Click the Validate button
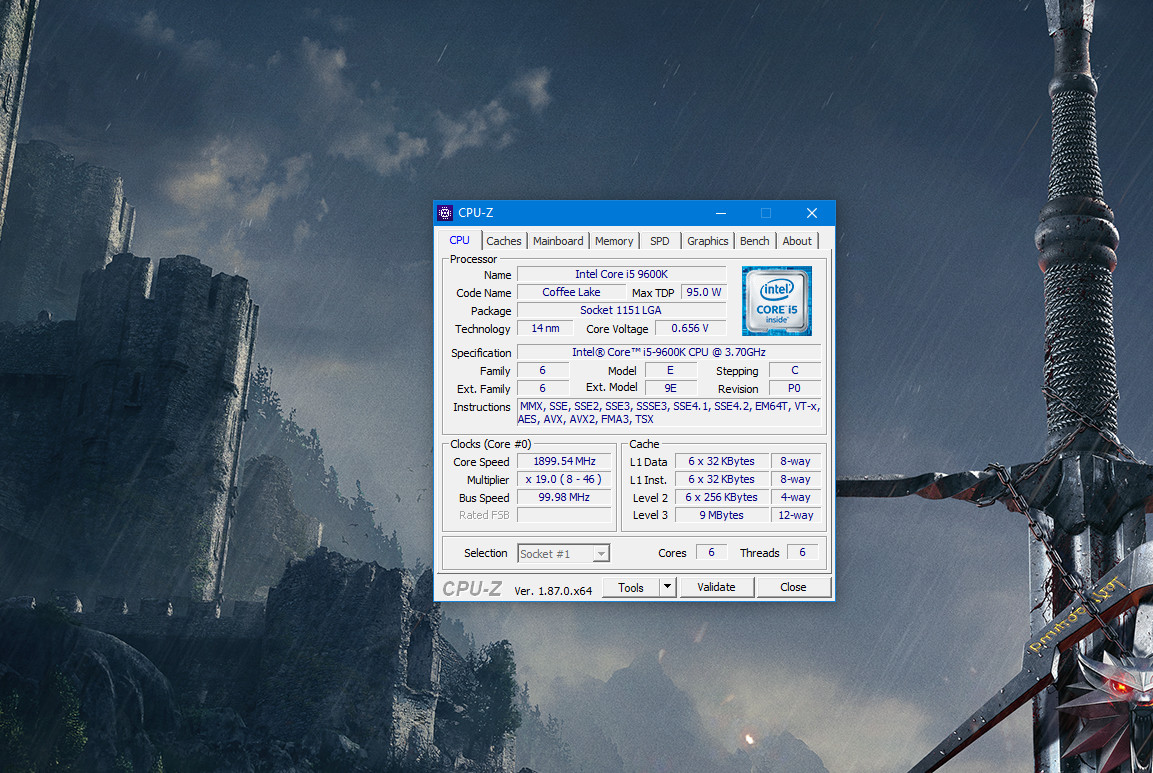The height and width of the screenshot is (773, 1153). [716, 587]
